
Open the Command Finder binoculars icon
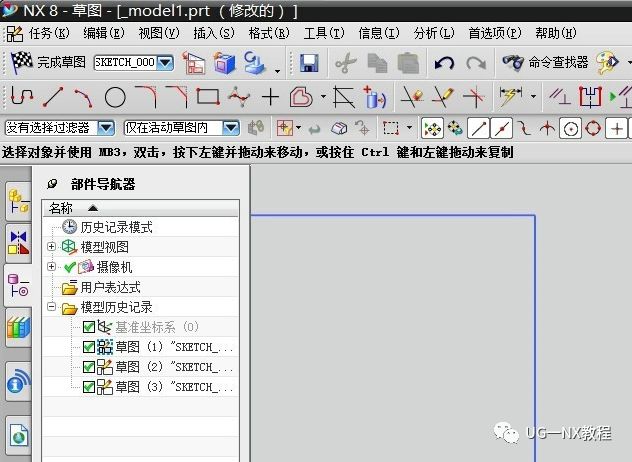tap(513, 62)
